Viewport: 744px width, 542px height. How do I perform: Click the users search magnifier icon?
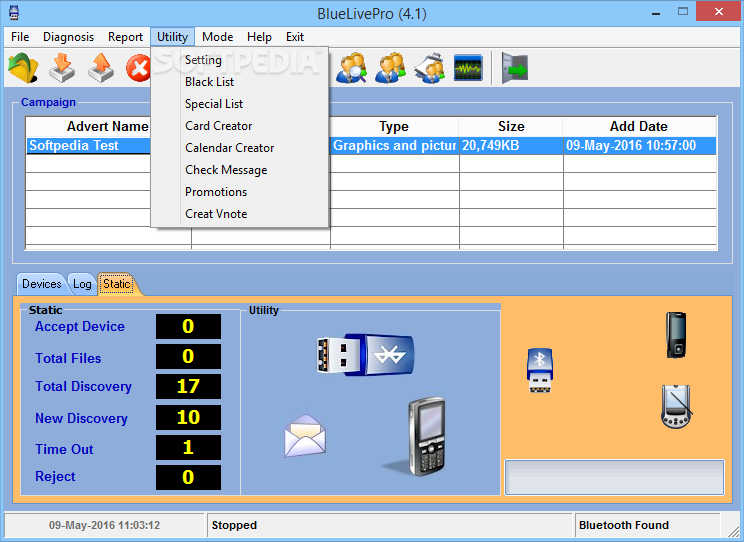pos(351,68)
